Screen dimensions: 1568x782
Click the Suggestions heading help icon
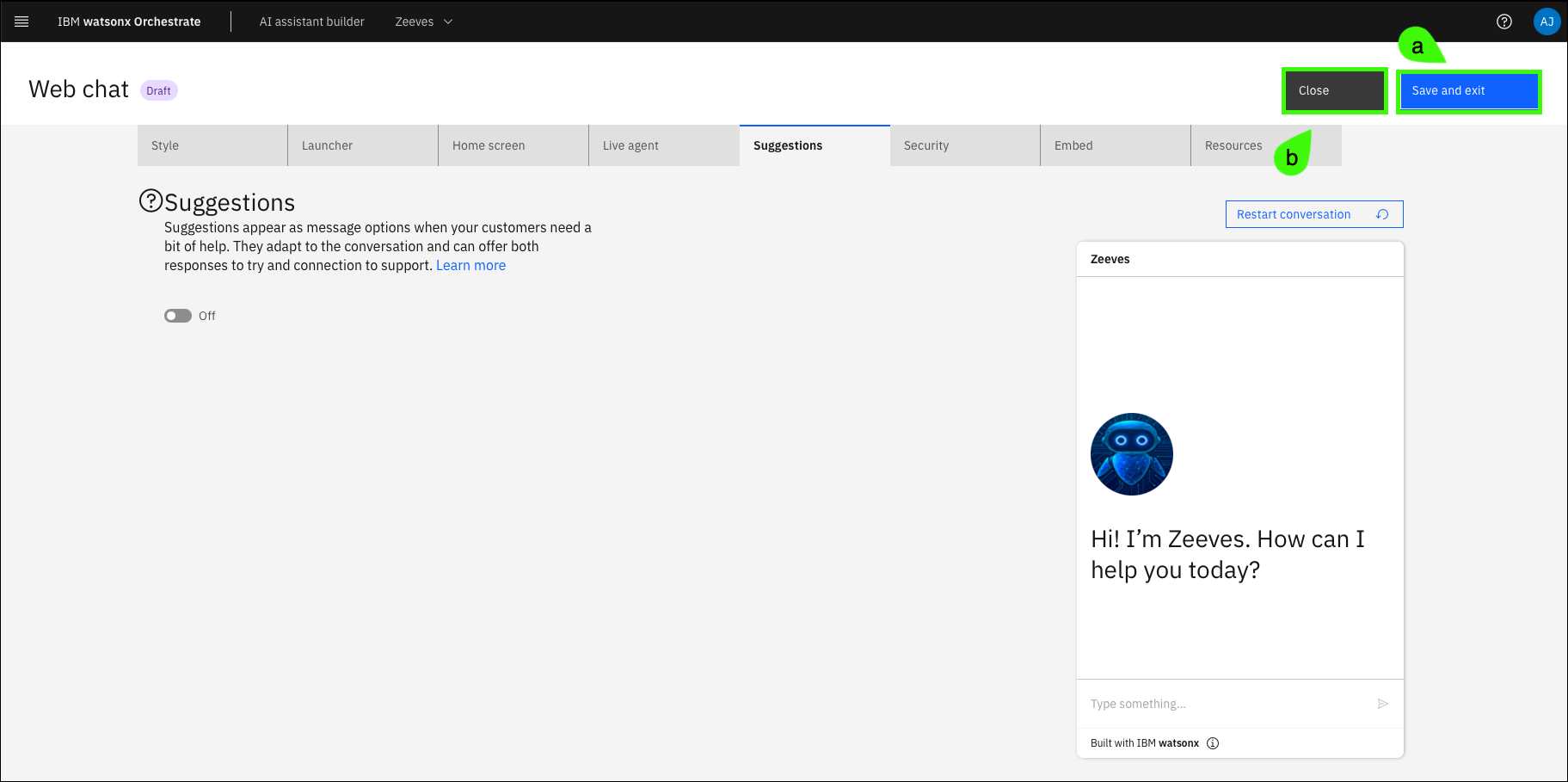(151, 200)
